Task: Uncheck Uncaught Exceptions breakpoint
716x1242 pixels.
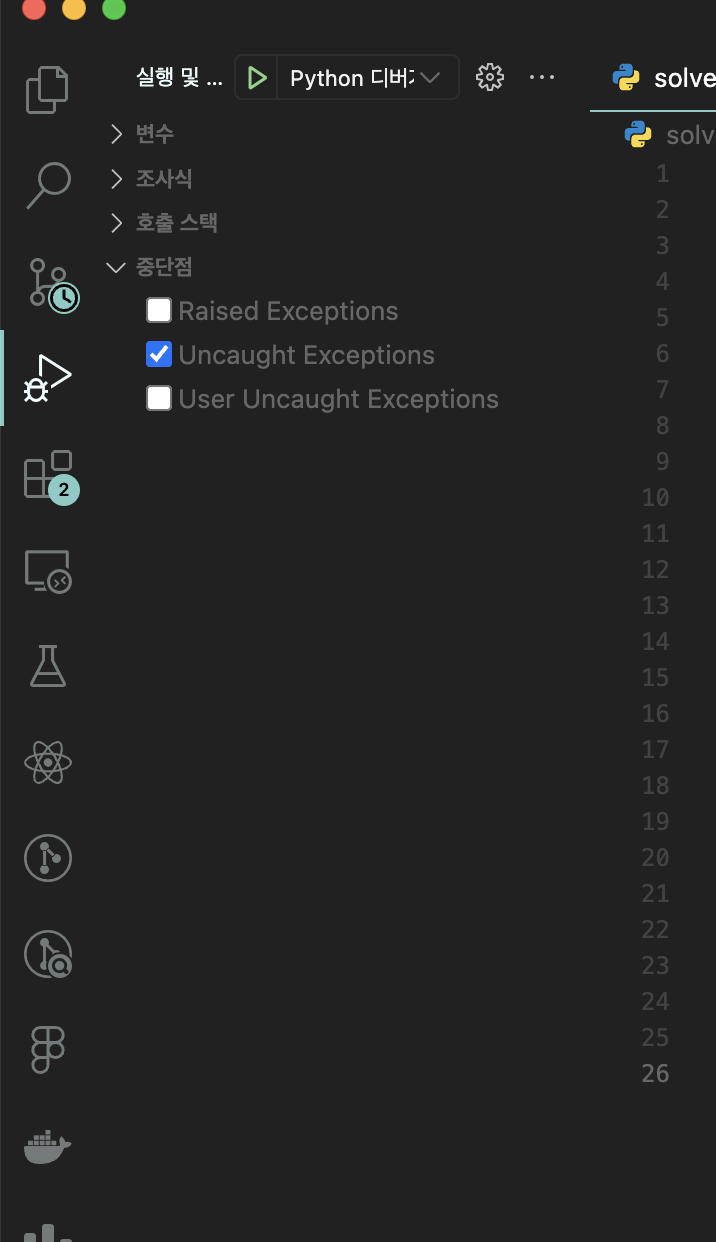Action: [x=159, y=355]
